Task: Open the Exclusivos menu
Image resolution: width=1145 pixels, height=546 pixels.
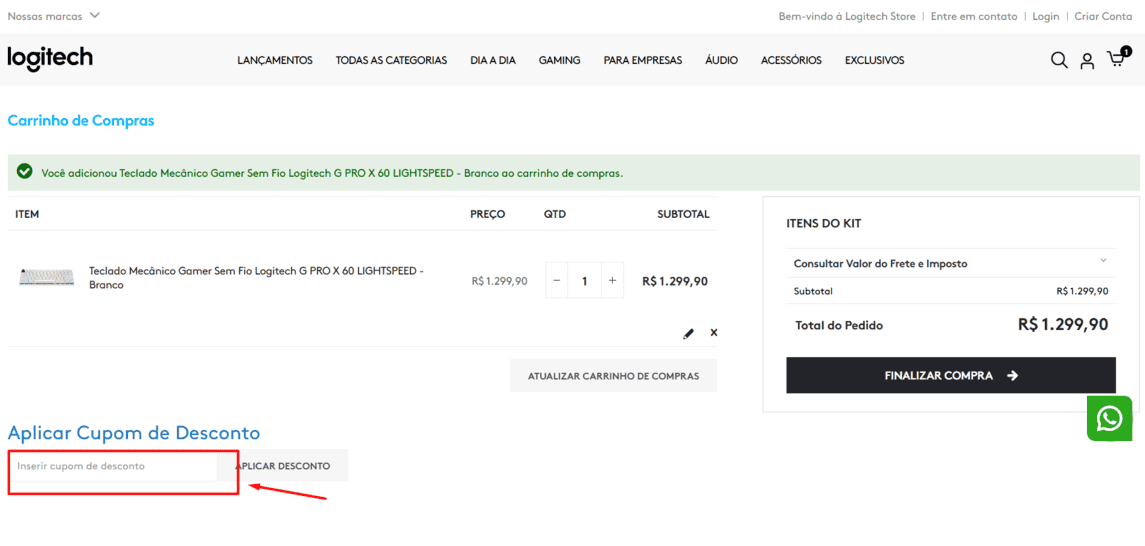Action: [874, 61]
